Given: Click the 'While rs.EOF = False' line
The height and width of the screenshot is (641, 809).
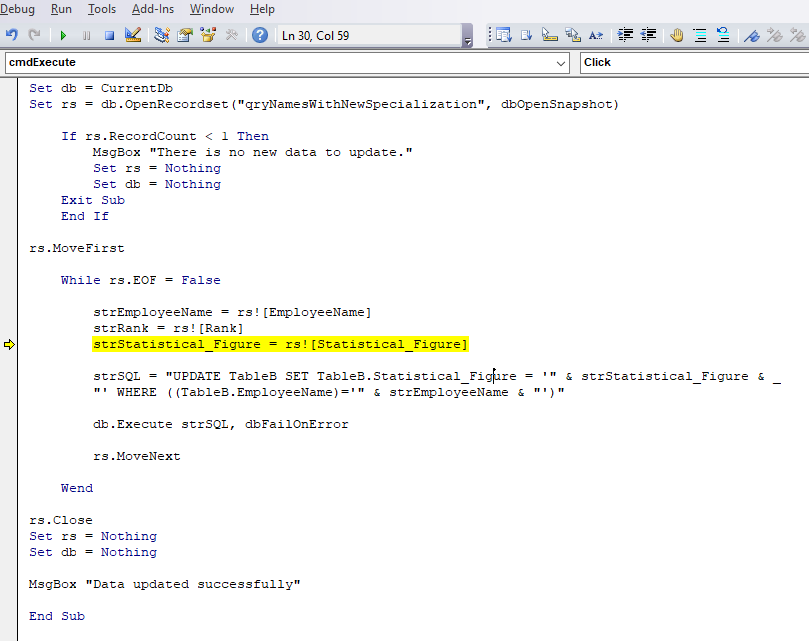Looking at the screenshot, I should pyautogui.click(x=140, y=280).
